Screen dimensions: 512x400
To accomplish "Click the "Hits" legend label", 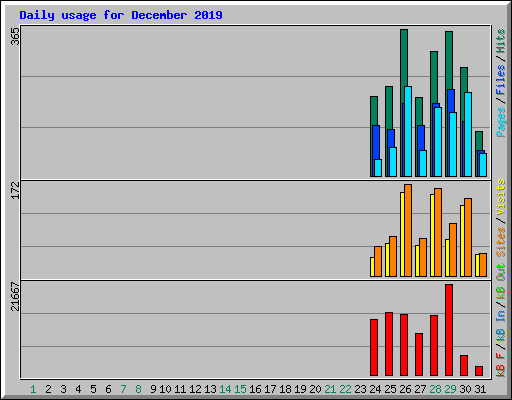I will pyautogui.click(x=501, y=41).
